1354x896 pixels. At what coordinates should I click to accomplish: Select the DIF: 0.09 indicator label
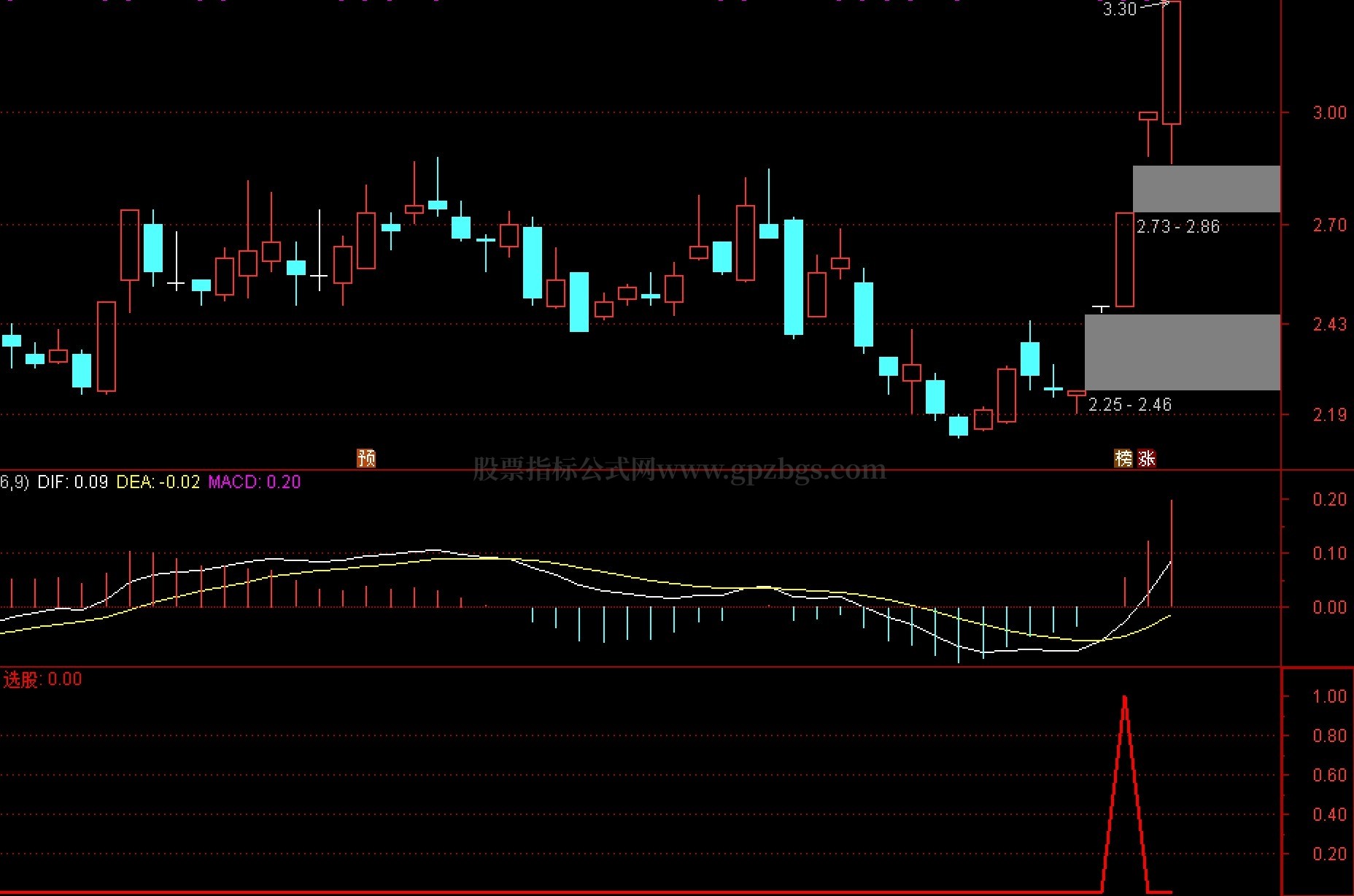click(x=72, y=482)
